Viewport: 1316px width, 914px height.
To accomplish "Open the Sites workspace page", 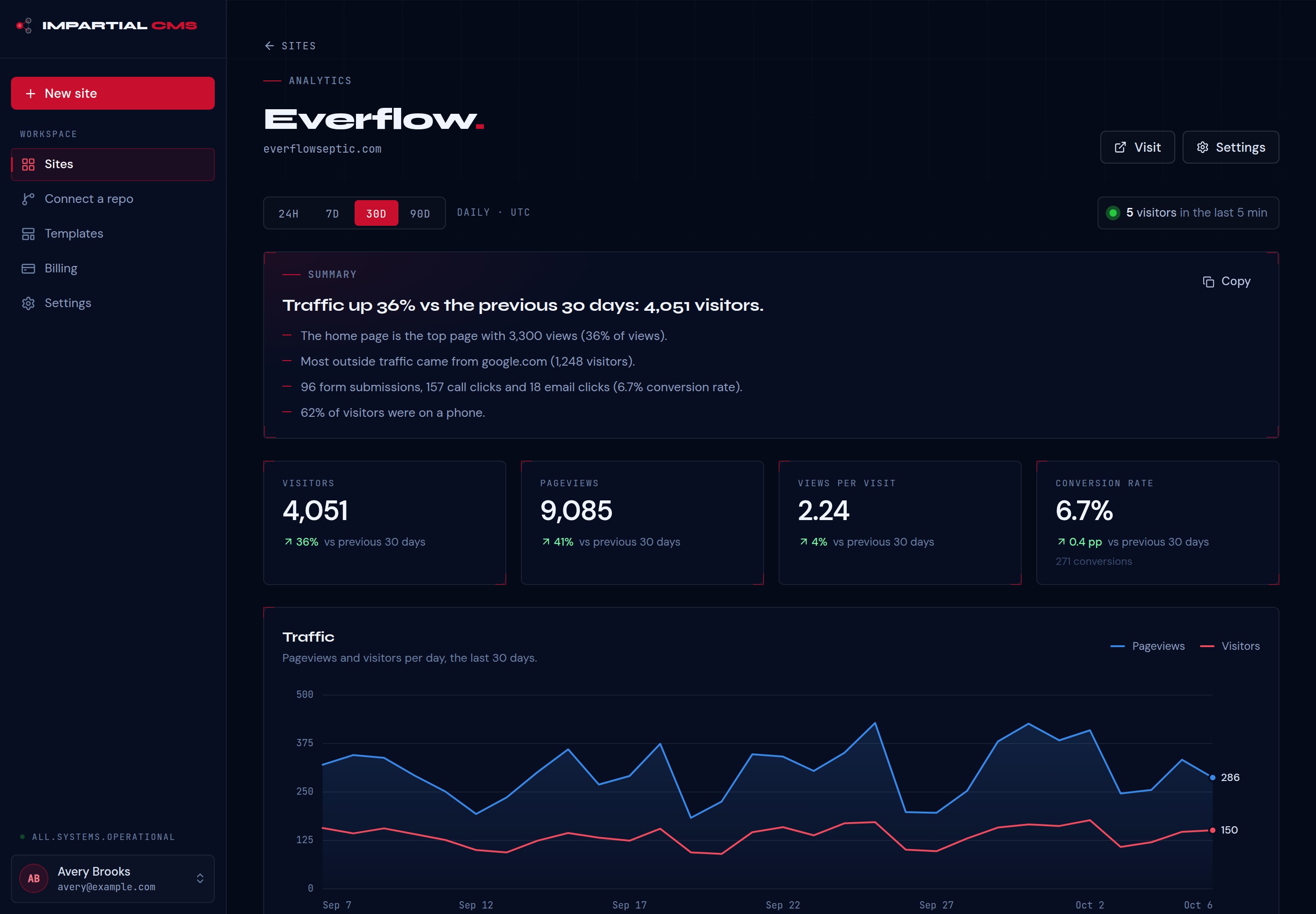I will pos(113,165).
